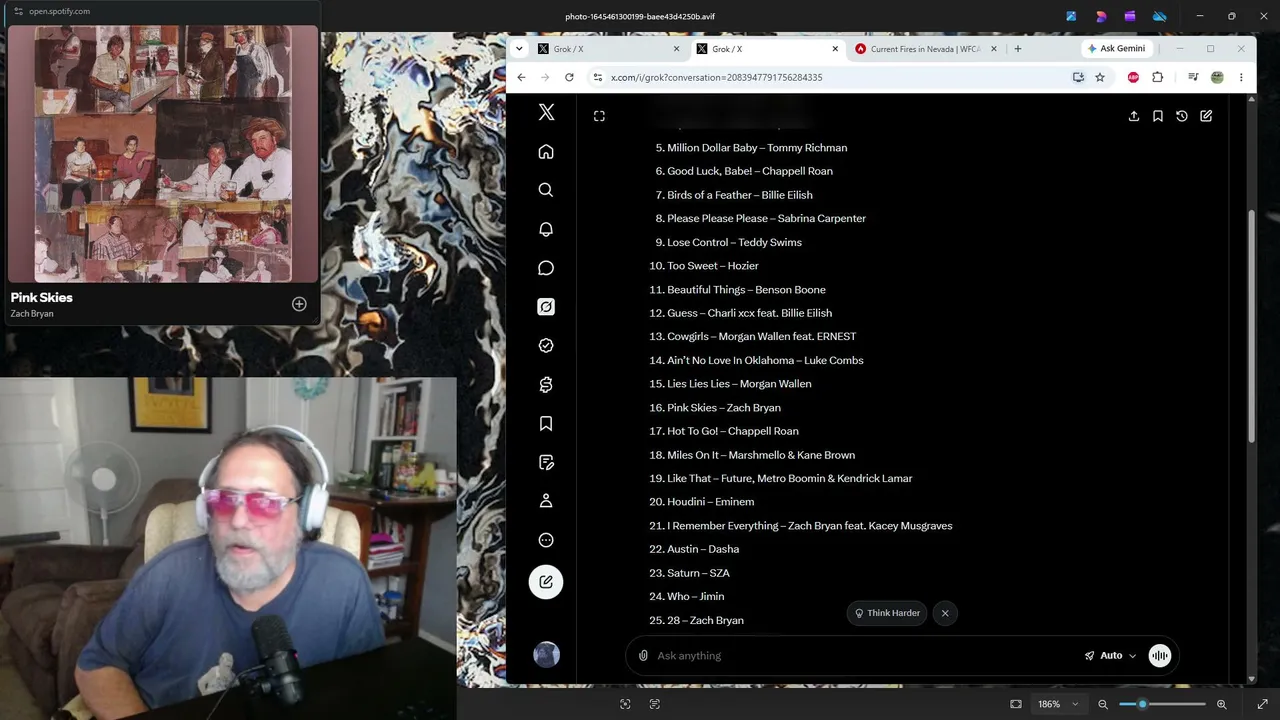1280x720 pixels.
Task: Go back in Chrome
Action: tap(521, 77)
